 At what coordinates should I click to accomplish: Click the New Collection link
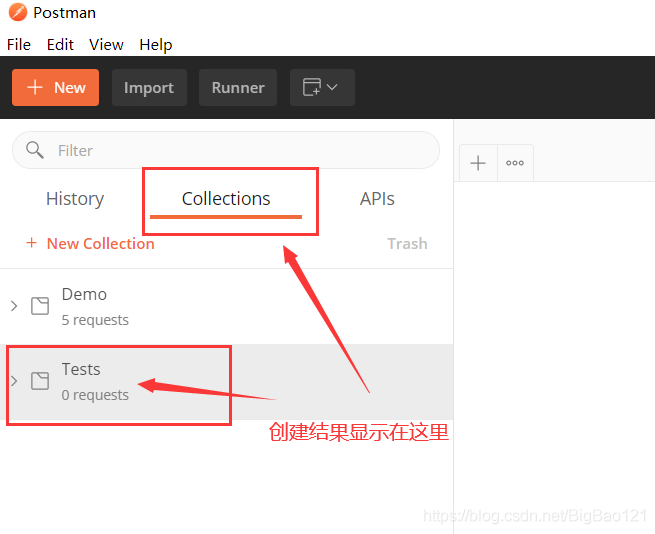[90, 243]
